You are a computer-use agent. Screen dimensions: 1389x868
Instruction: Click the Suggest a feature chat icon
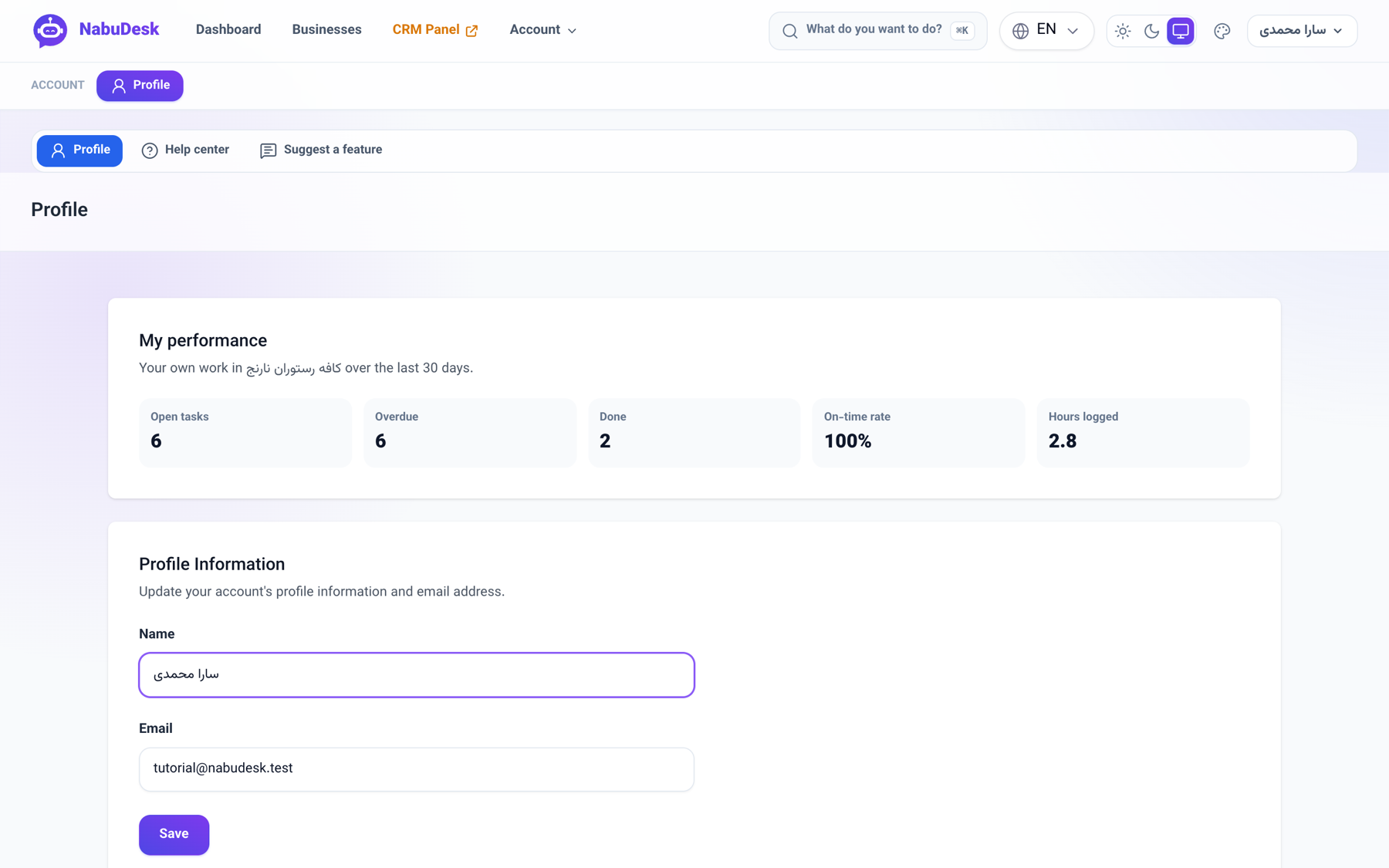268,151
